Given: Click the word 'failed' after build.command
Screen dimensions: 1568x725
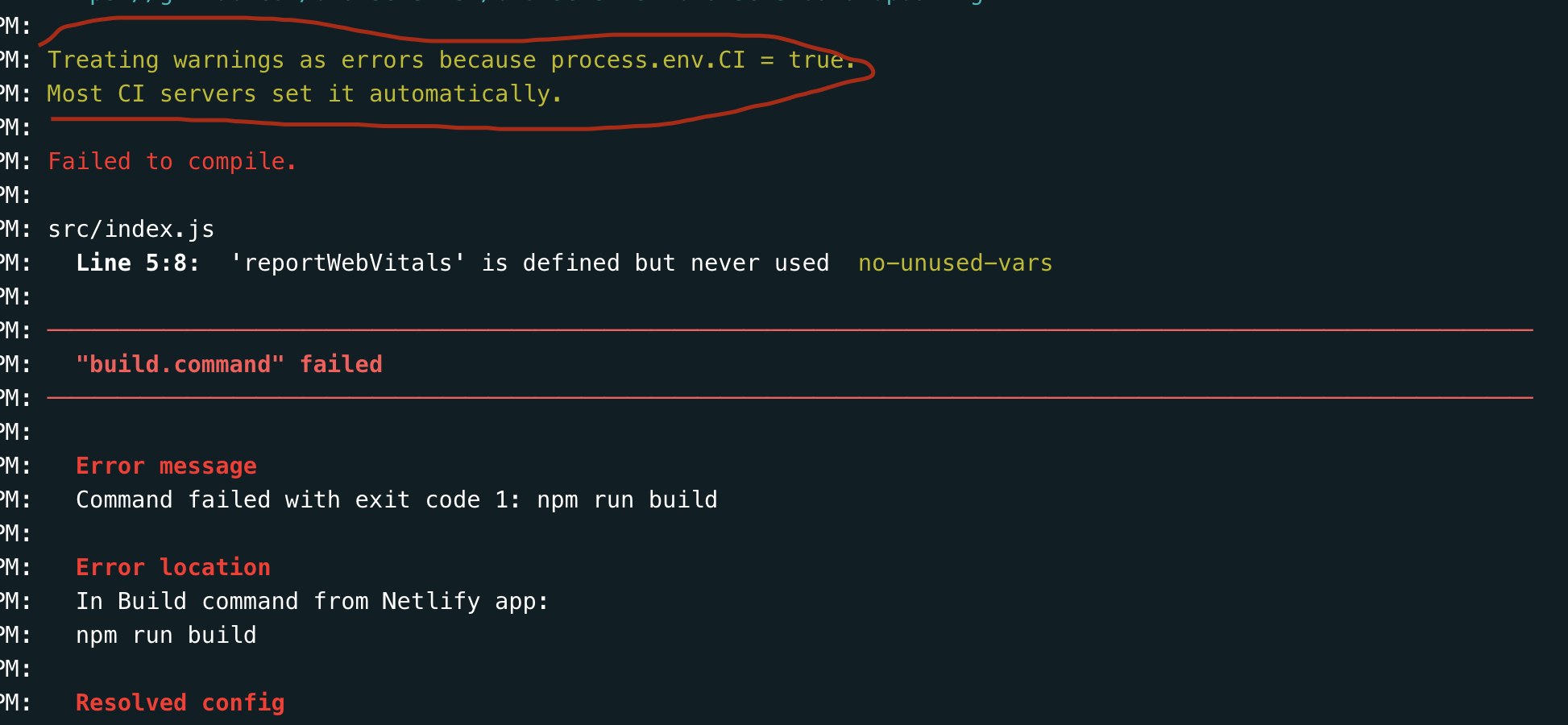Looking at the screenshot, I should point(341,365).
